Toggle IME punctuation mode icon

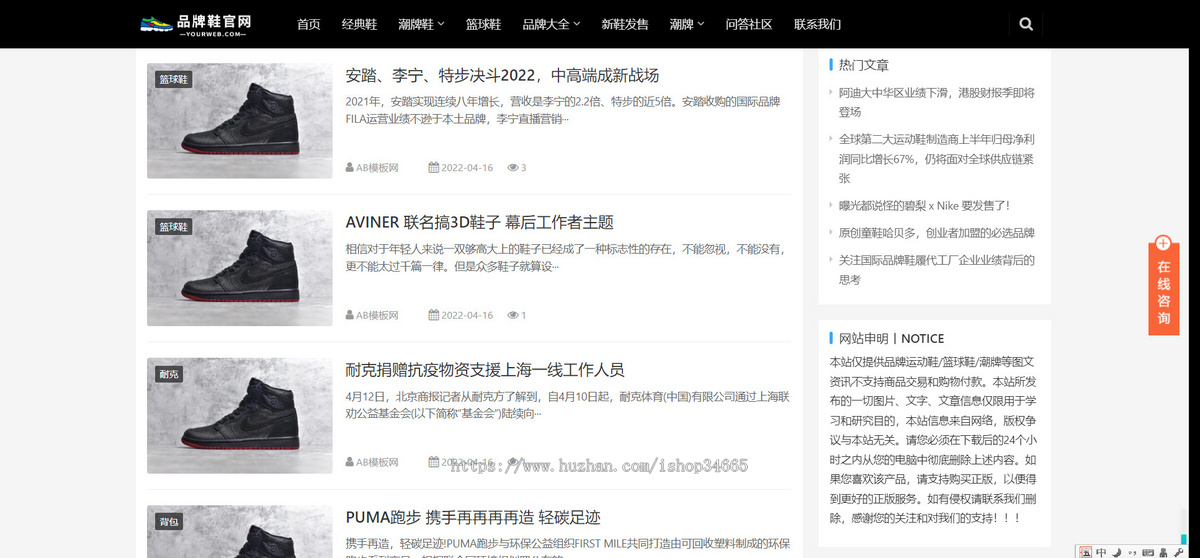[x=1130, y=552]
